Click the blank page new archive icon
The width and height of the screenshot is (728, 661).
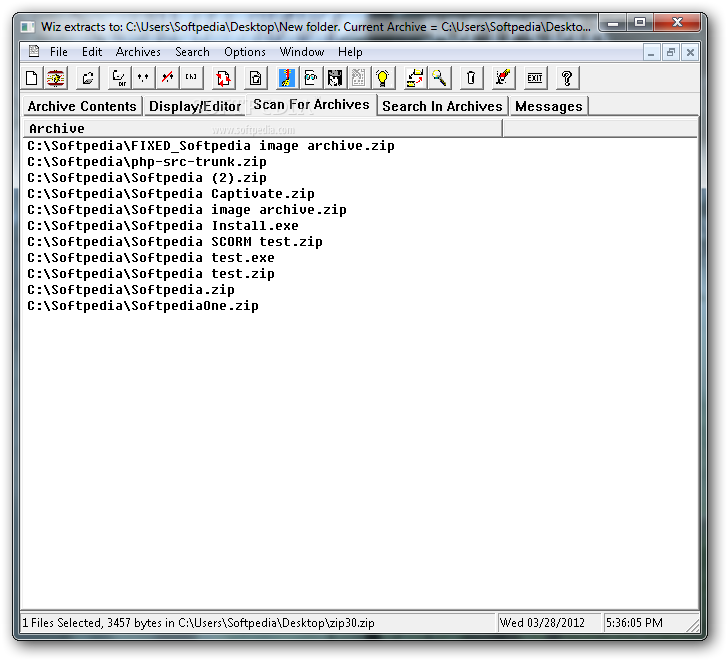[32, 78]
